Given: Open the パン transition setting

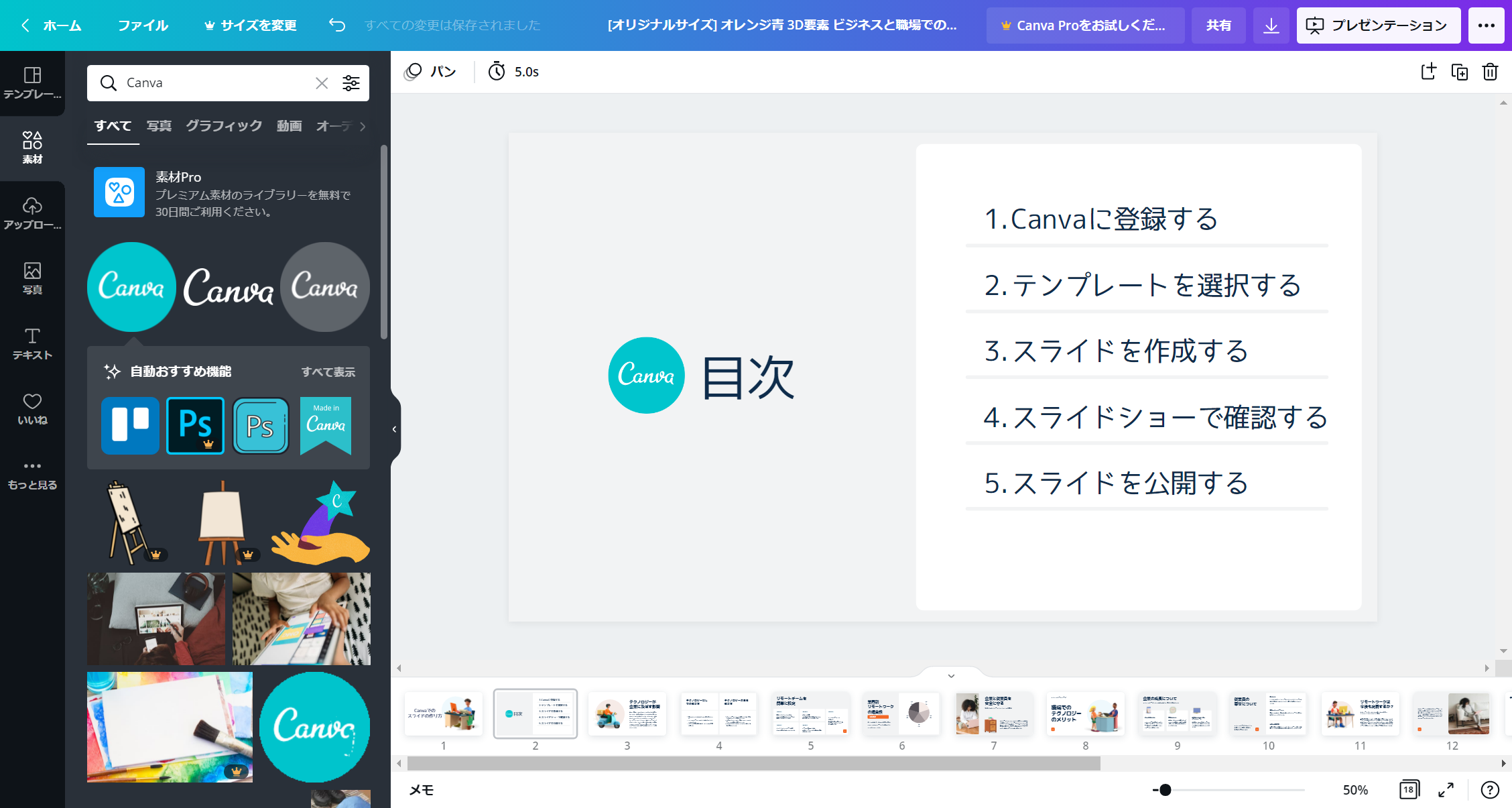Looking at the screenshot, I should (431, 72).
